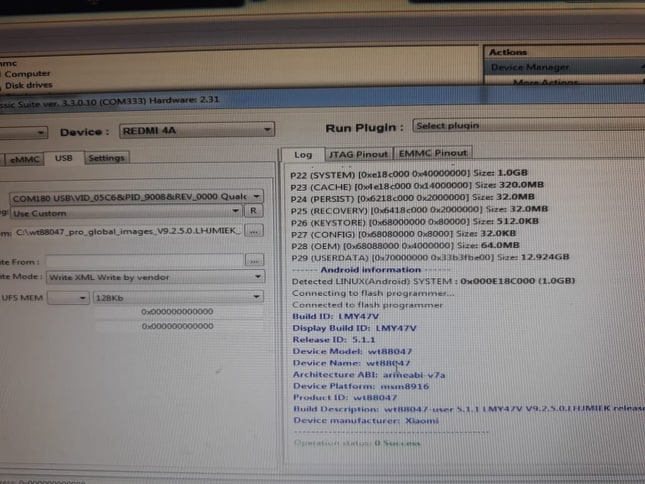
Task: Open the dropdown left of Device label
Action: (23, 133)
